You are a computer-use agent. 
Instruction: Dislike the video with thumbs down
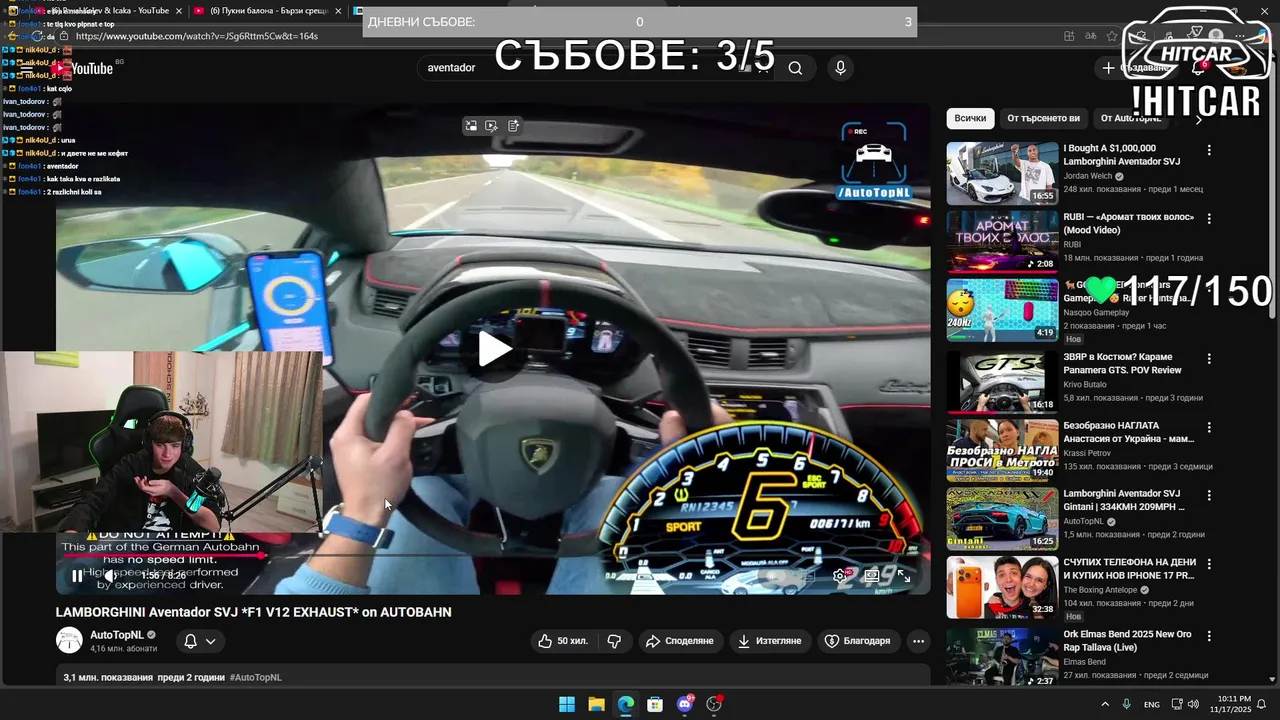[615, 641]
